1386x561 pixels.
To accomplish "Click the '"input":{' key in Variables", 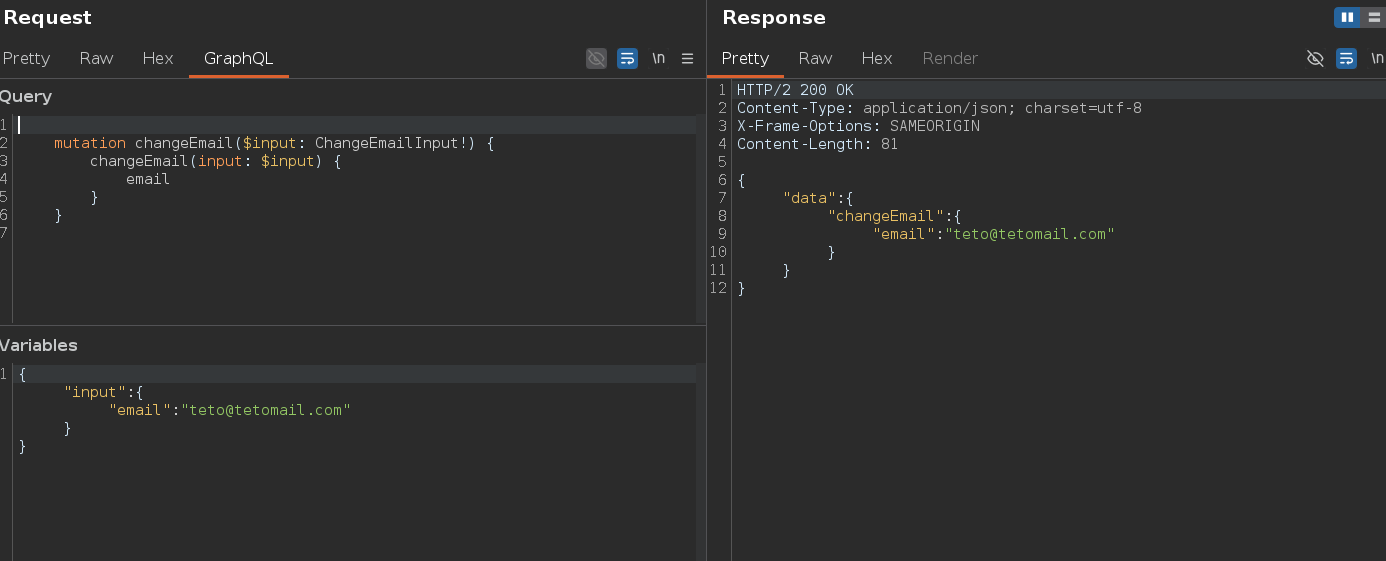I will click(x=104, y=392).
